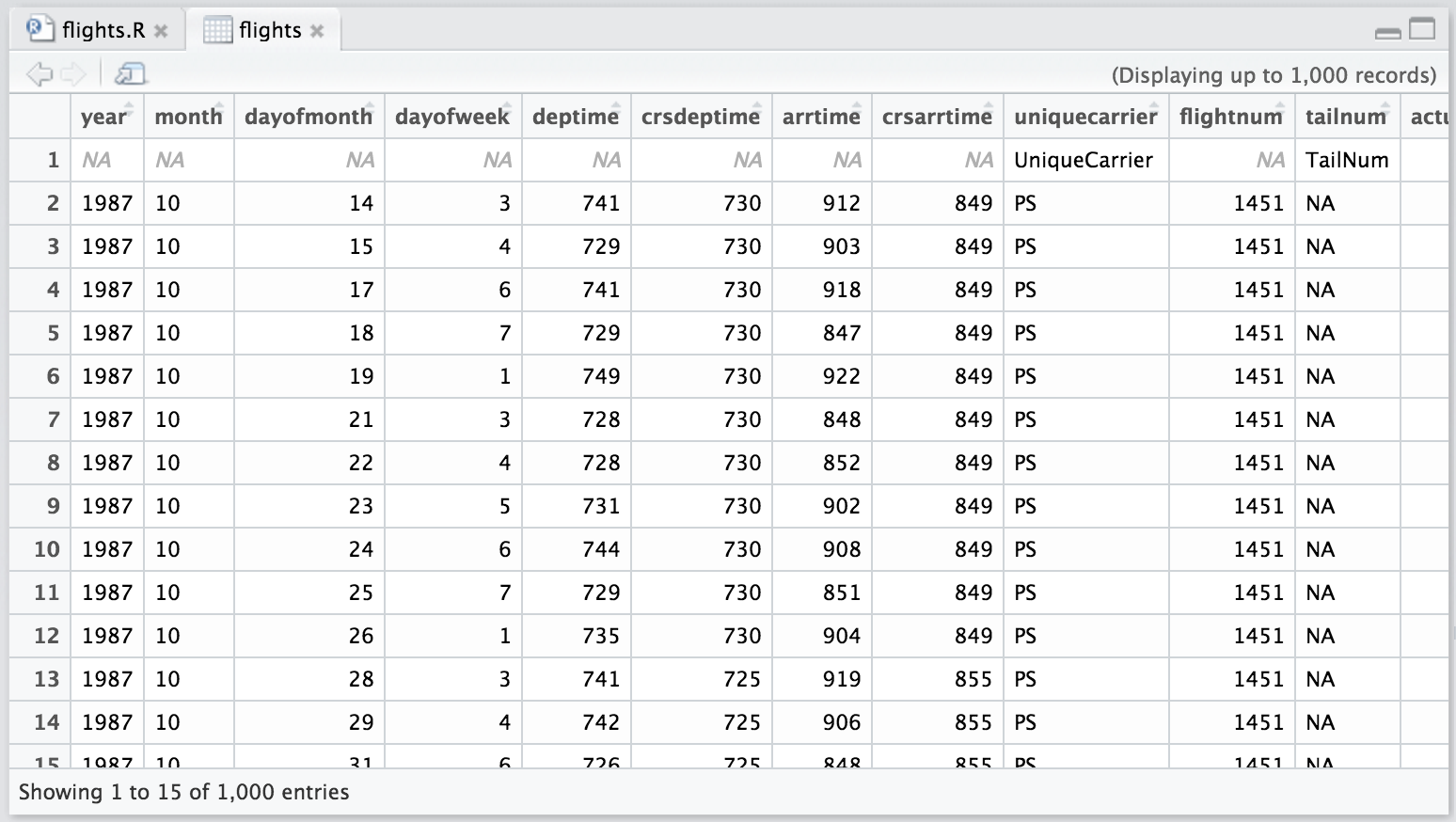Click sort arrow on dayofmonth column
Screen dimensions: 1456x822
[x=370, y=106]
